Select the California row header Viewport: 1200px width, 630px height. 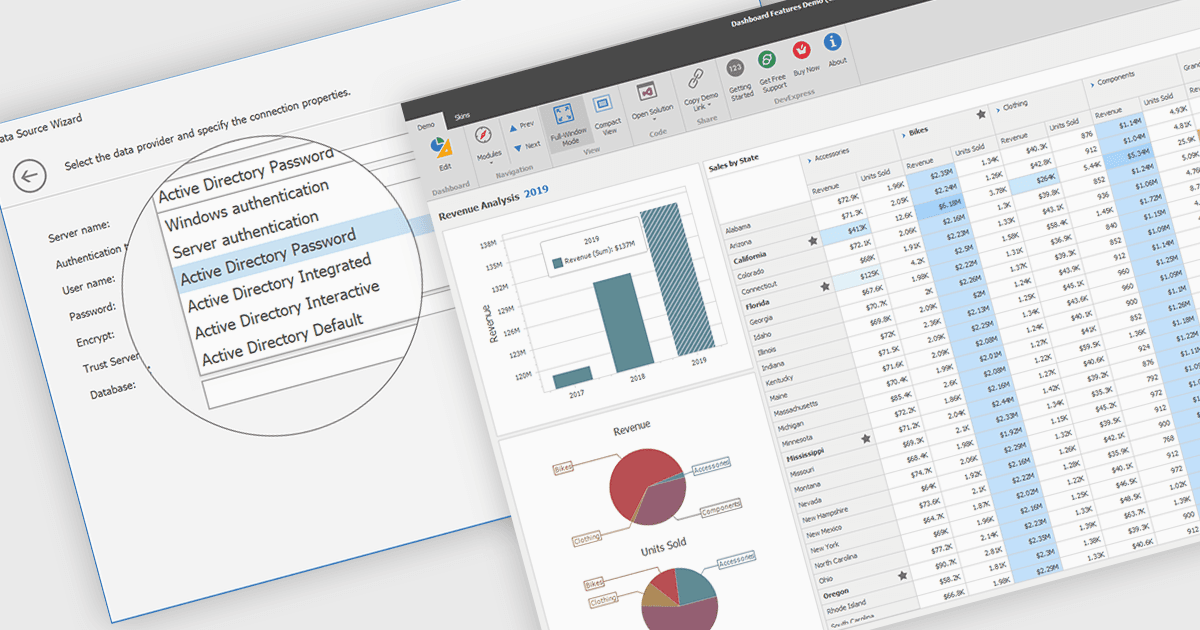750,257
